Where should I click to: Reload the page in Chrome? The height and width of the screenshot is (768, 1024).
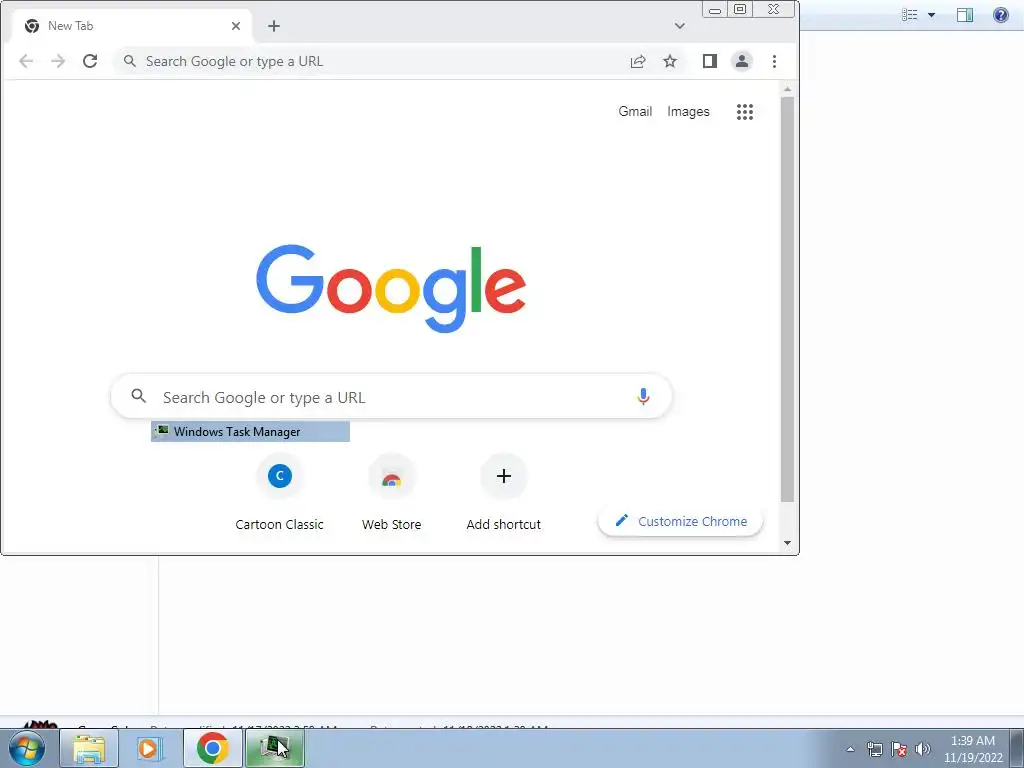[x=90, y=61]
